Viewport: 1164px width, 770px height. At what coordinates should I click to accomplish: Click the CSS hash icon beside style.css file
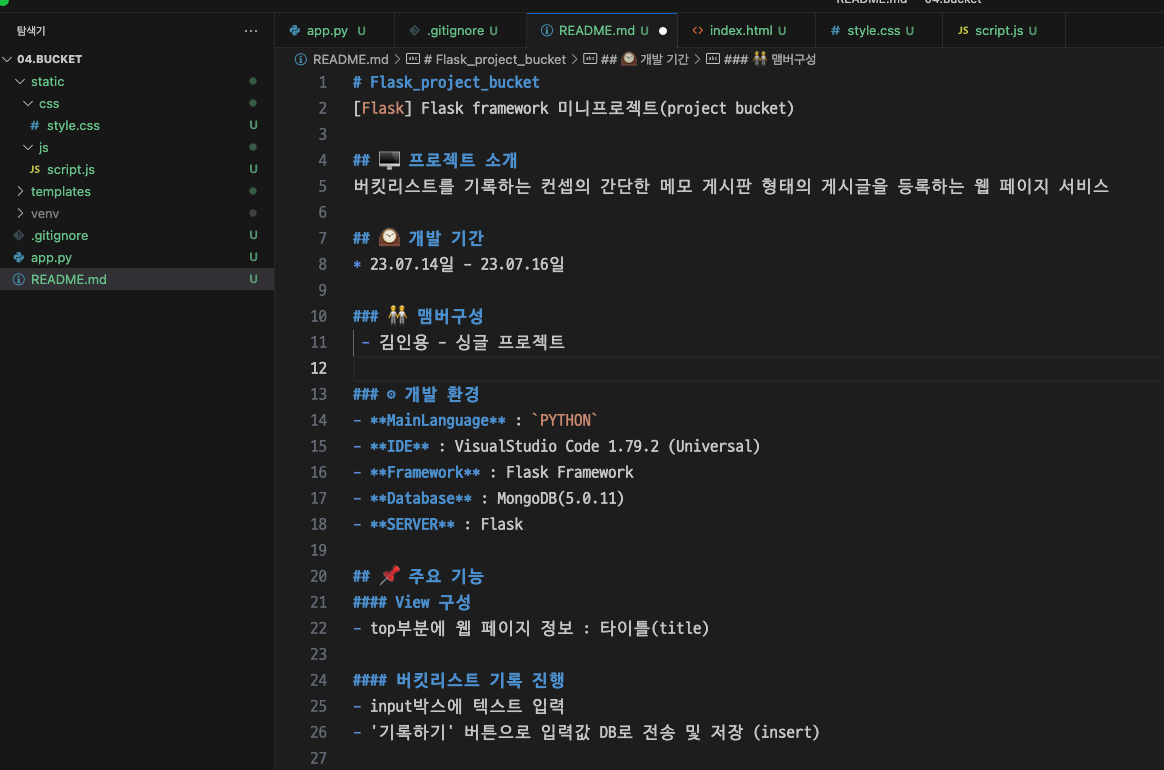34,125
